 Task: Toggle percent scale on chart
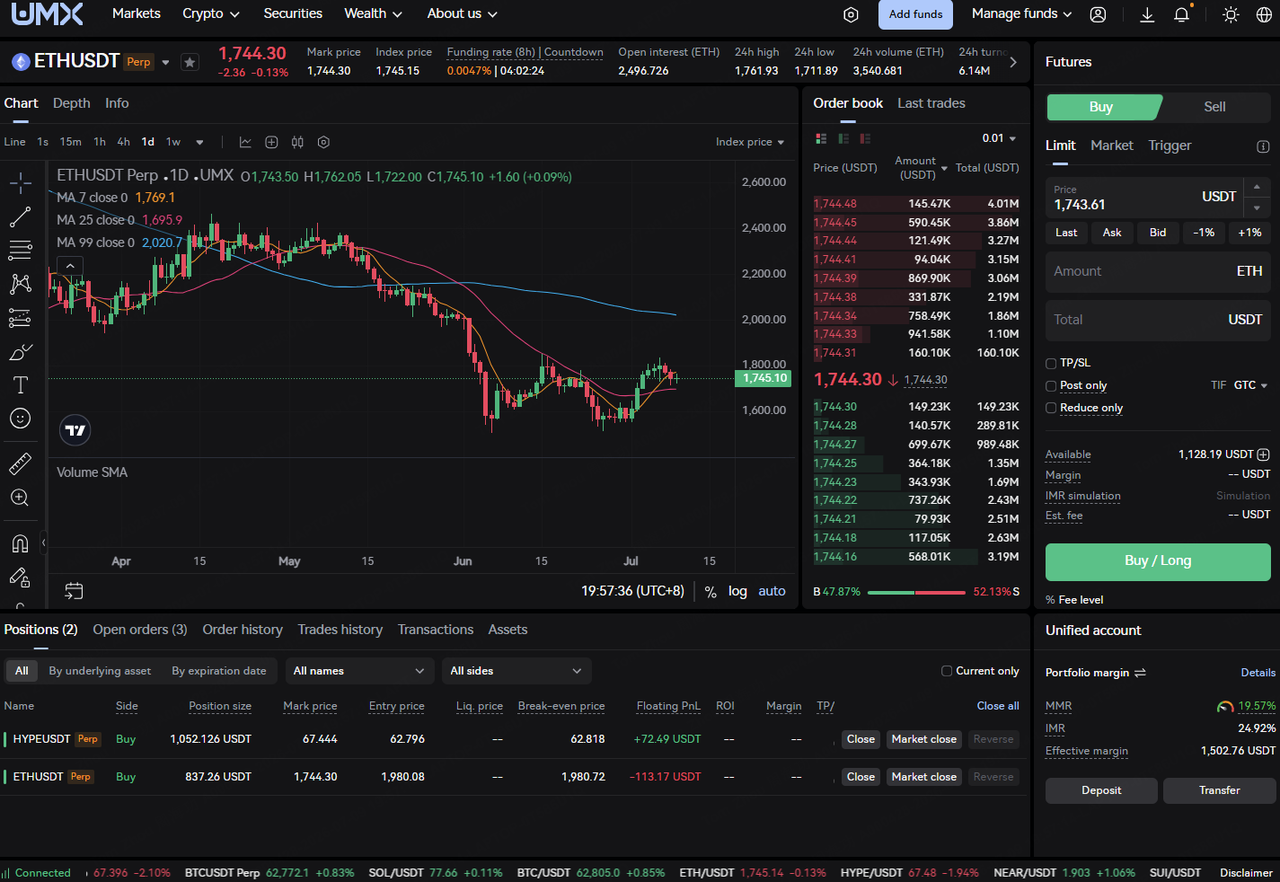point(710,591)
